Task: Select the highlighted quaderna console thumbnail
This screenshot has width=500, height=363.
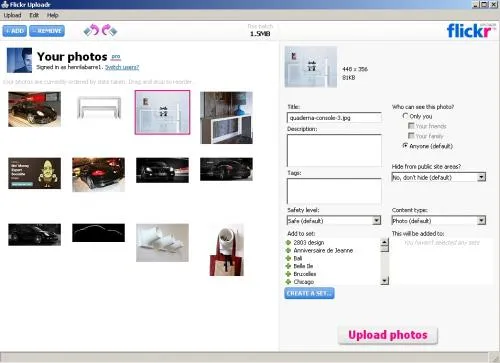Action: pos(162,112)
